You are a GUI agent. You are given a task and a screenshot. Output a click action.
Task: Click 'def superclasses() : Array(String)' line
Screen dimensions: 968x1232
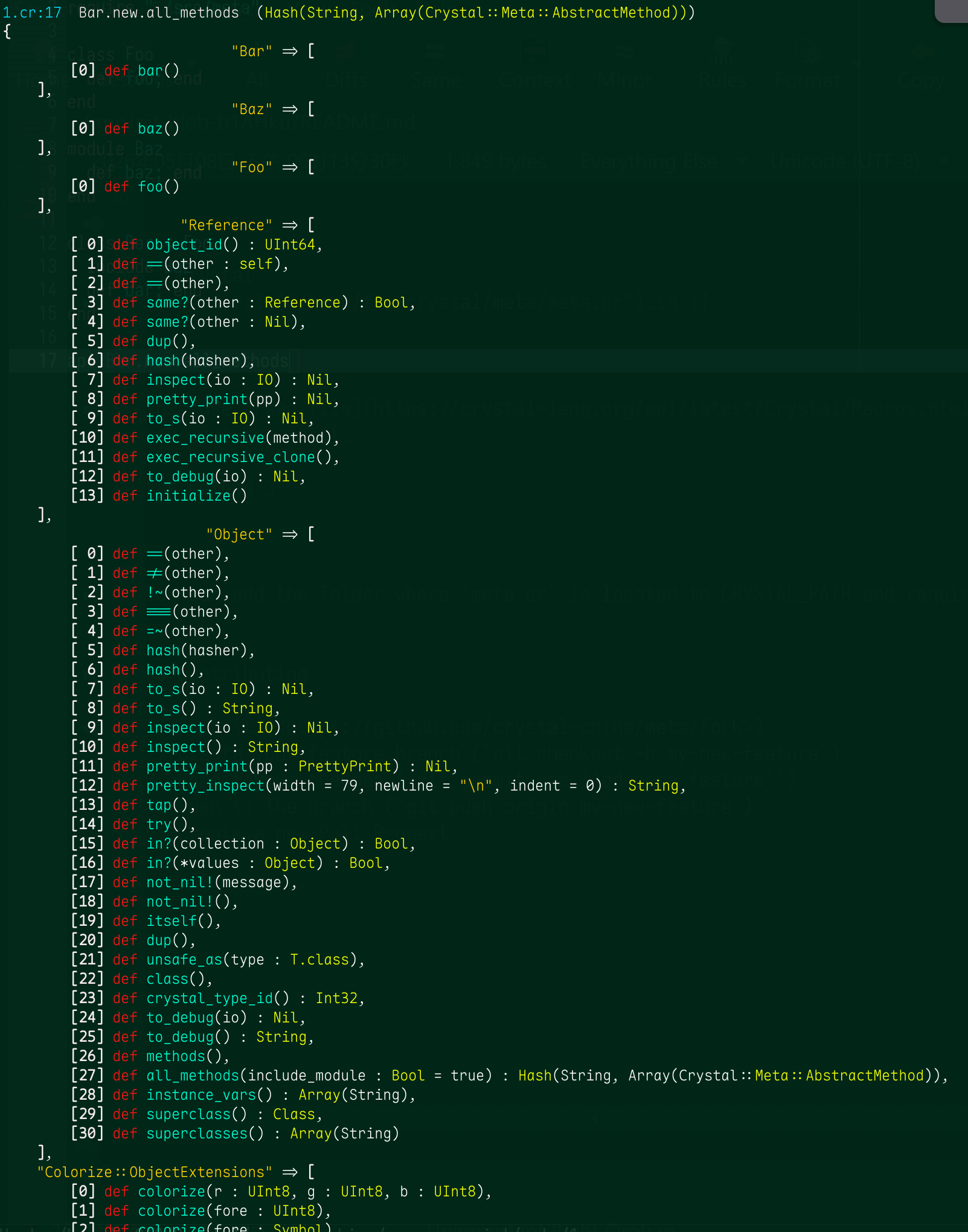pos(256,1134)
